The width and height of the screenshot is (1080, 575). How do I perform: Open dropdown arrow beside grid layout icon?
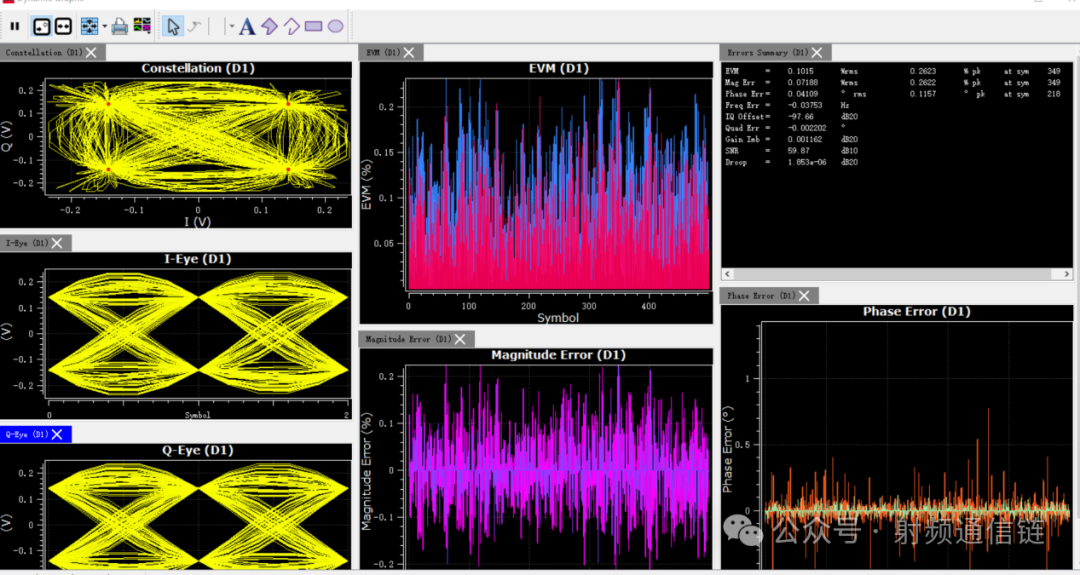(x=105, y=27)
